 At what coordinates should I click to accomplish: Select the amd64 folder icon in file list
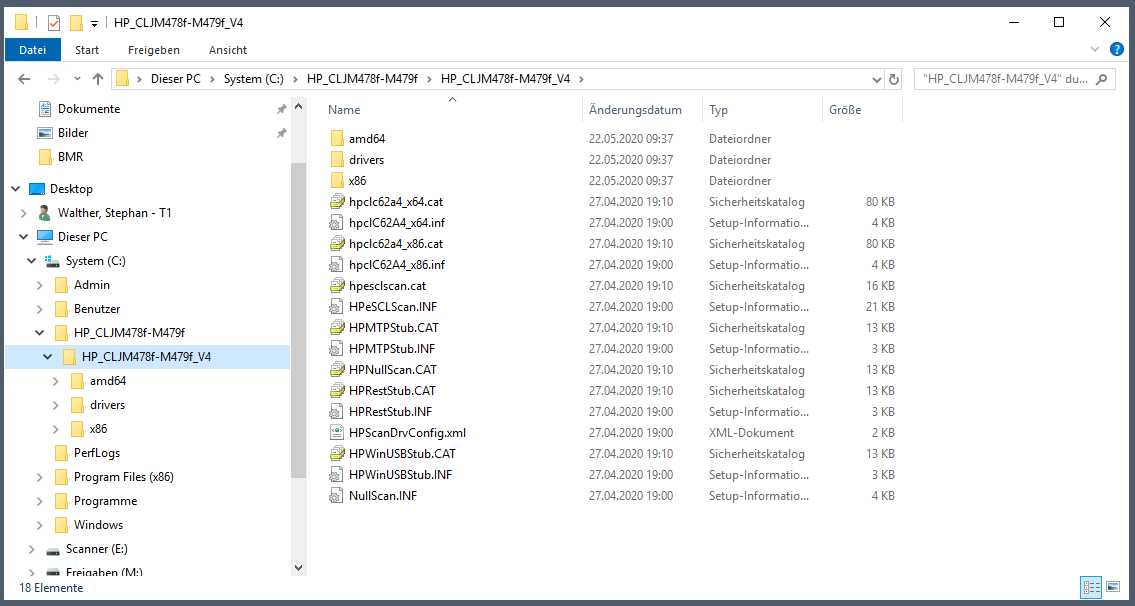337,138
